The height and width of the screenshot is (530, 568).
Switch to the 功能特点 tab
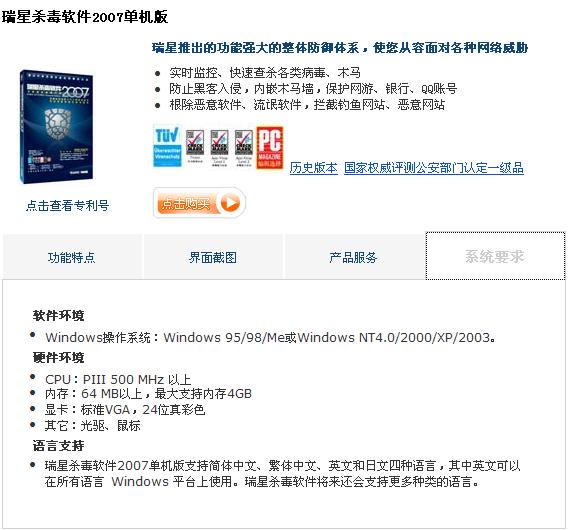[x=72, y=257]
